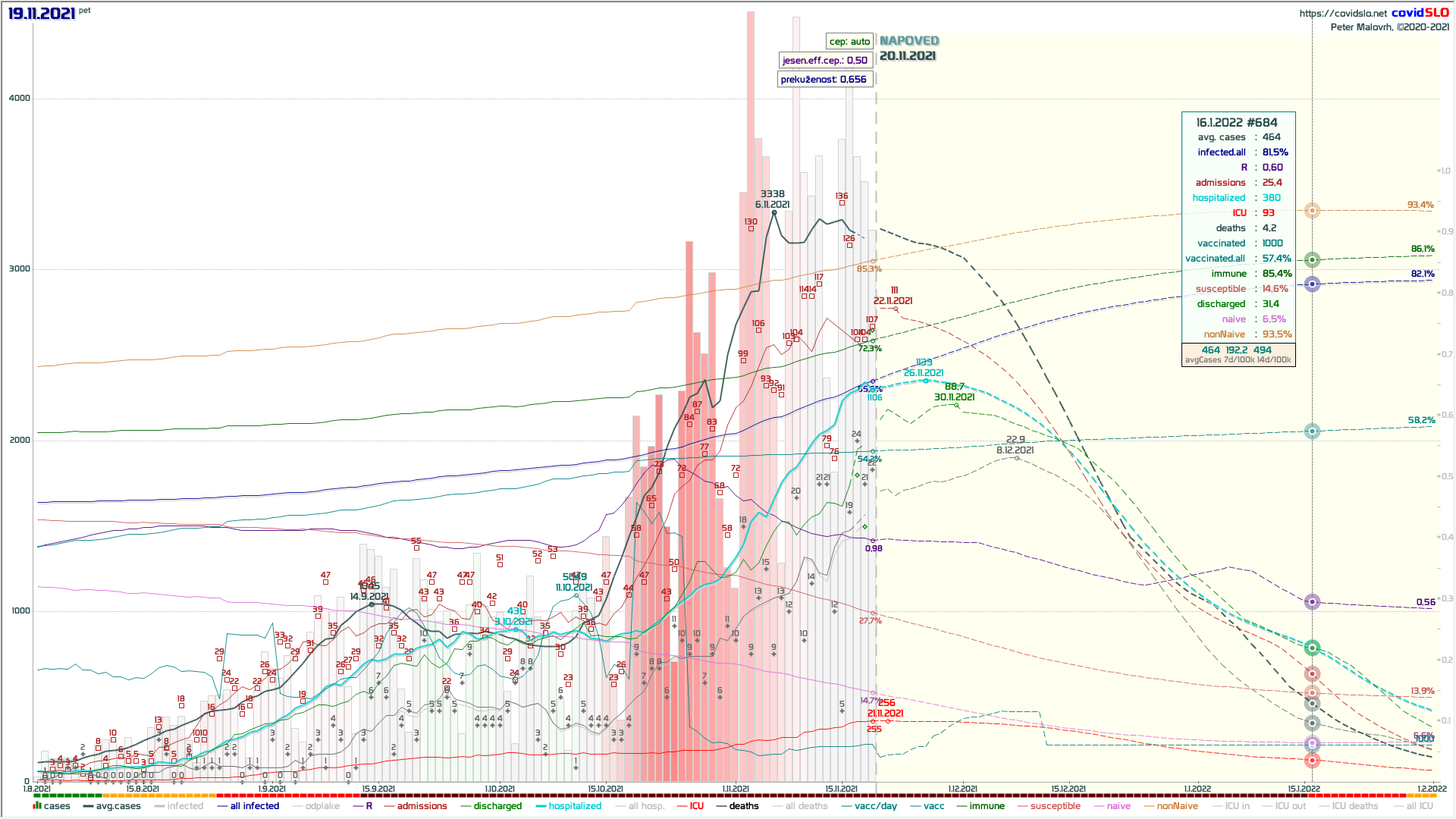Click jesen.eff.cep. 0,50 parameter box
The image size is (1456, 819).
[824, 61]
